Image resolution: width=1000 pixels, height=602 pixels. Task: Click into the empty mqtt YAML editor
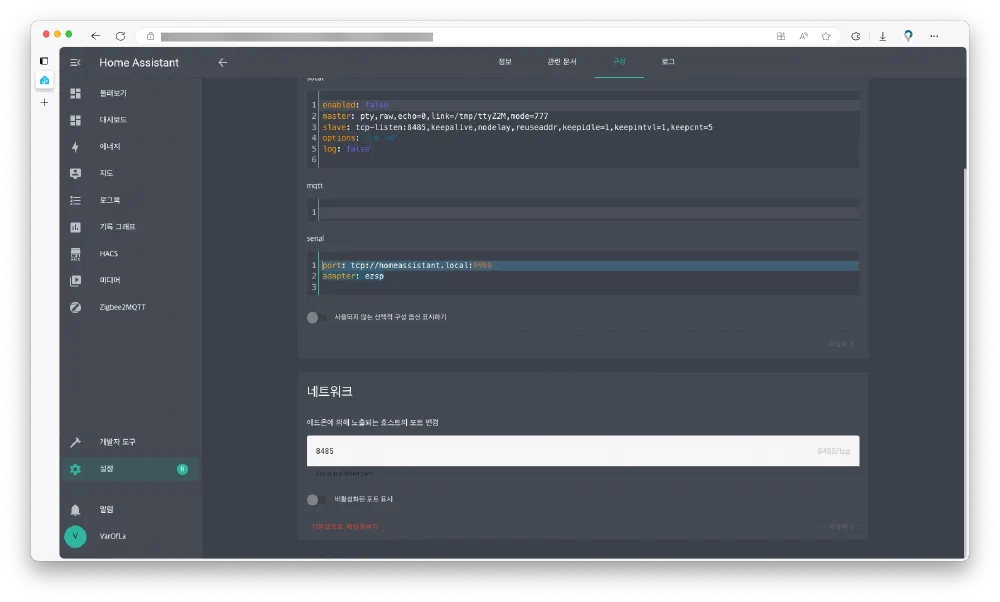pos(588,212)
